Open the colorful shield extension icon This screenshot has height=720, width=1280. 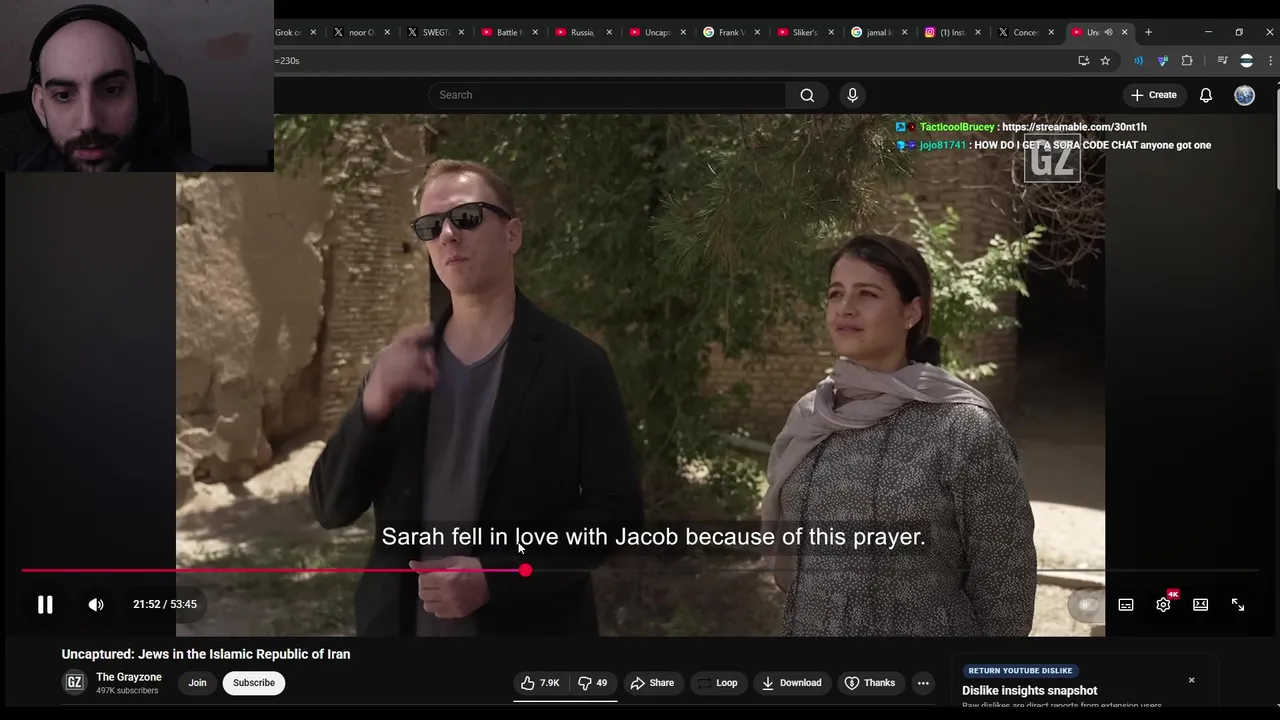[x=1162, y=61]
